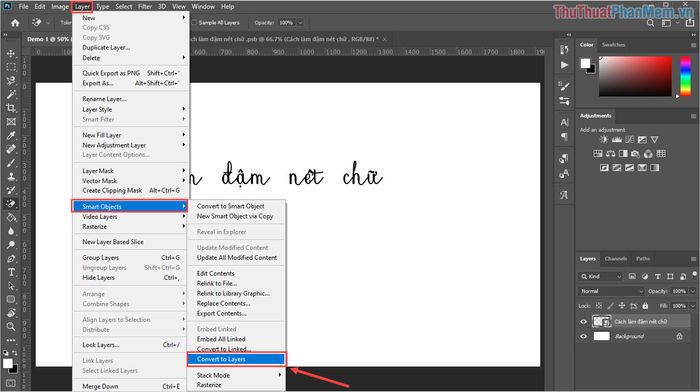Select the Healing Brush tool
The width and height of the screenshot is (700, 392).
11,149
